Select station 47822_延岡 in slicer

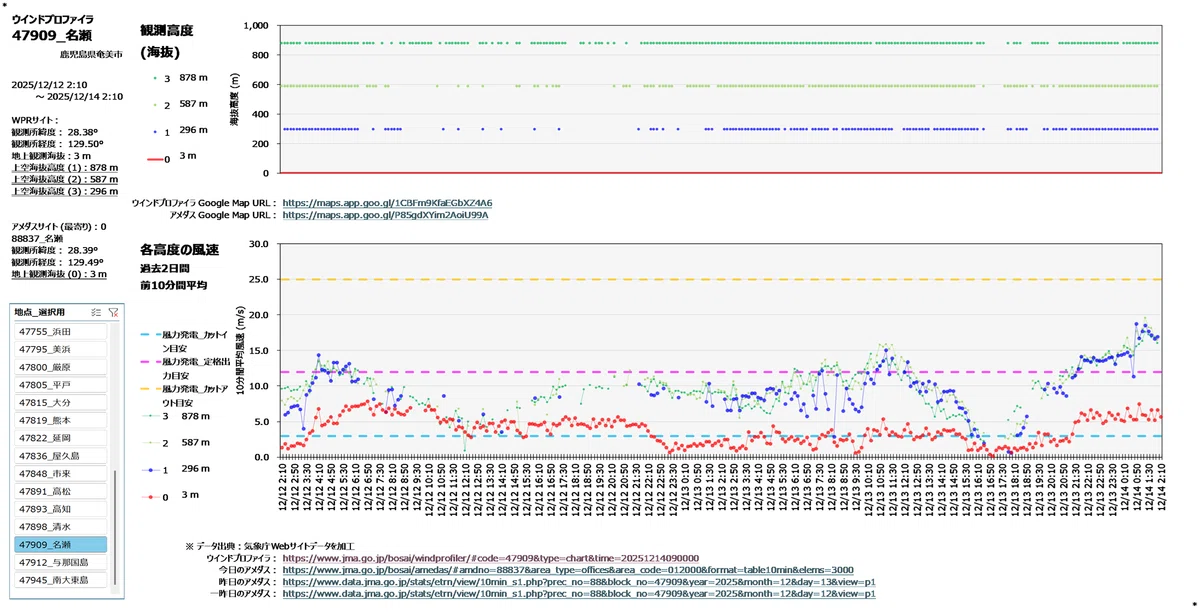click(61, 438)
